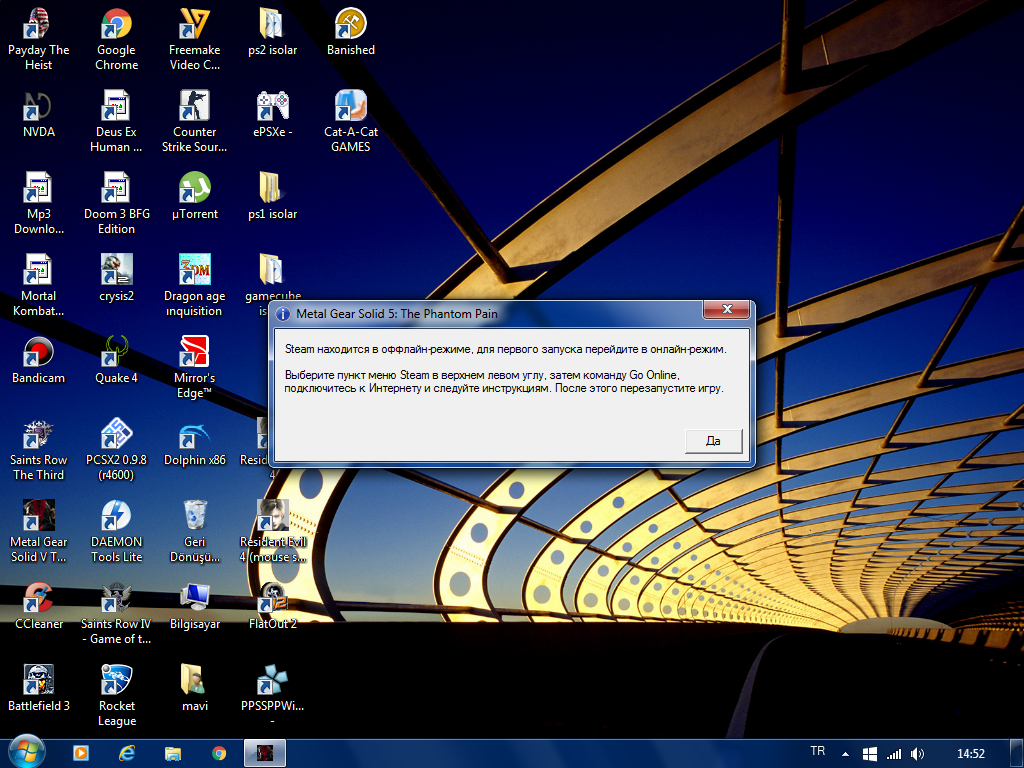Click the Show desktop button beside the clock
The height and width of the screenshot is (768, 1024).
click(1017, 754)
